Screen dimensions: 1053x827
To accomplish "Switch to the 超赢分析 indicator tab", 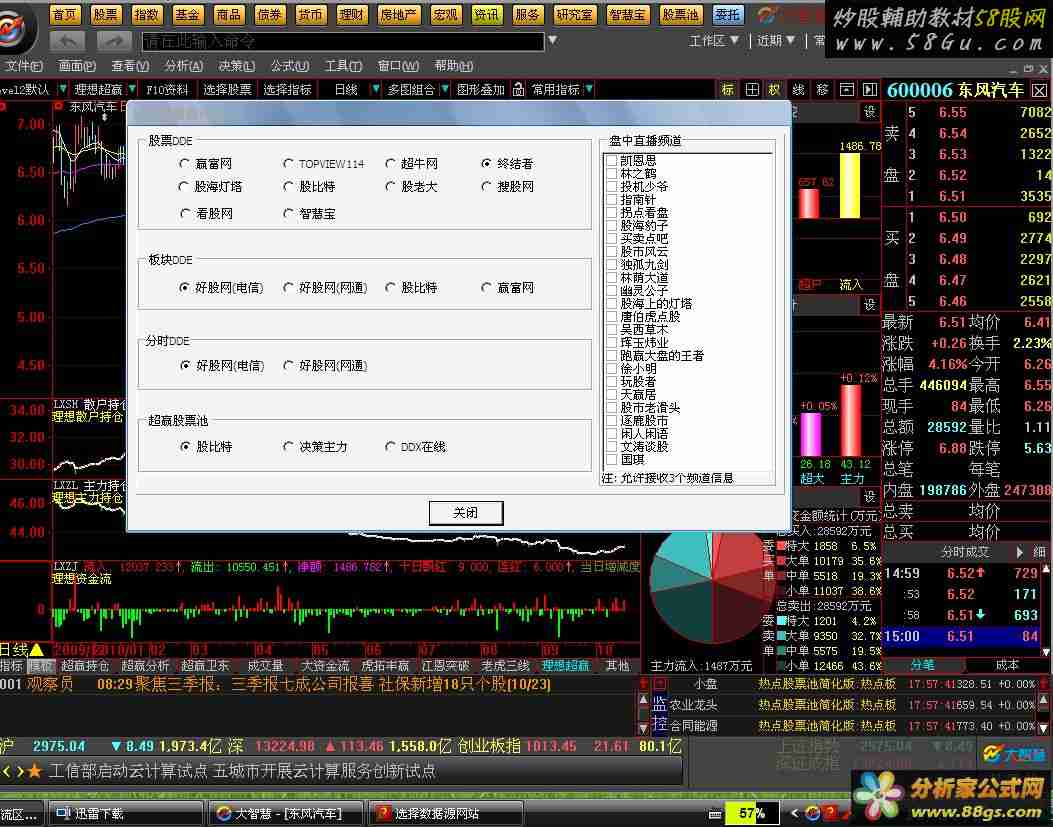I will (145, 666).
